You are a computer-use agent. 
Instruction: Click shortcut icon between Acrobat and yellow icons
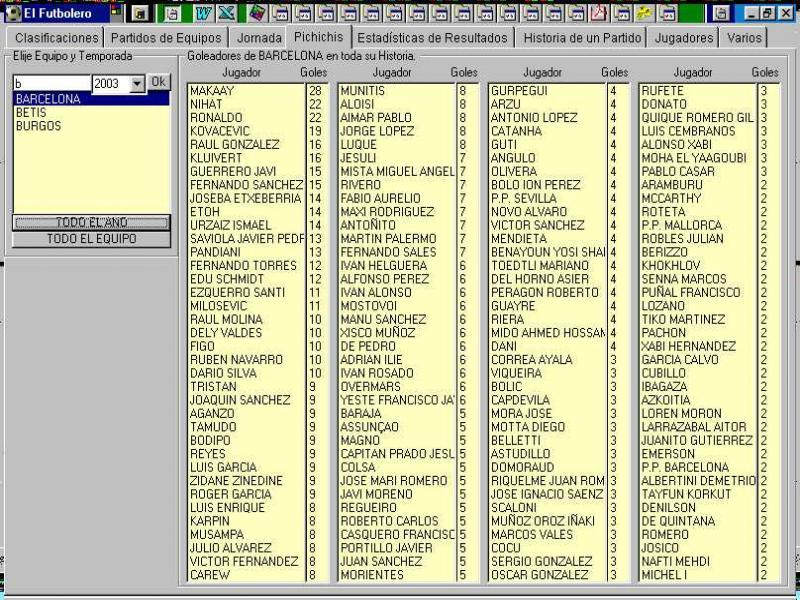click(x=621, y=13)
